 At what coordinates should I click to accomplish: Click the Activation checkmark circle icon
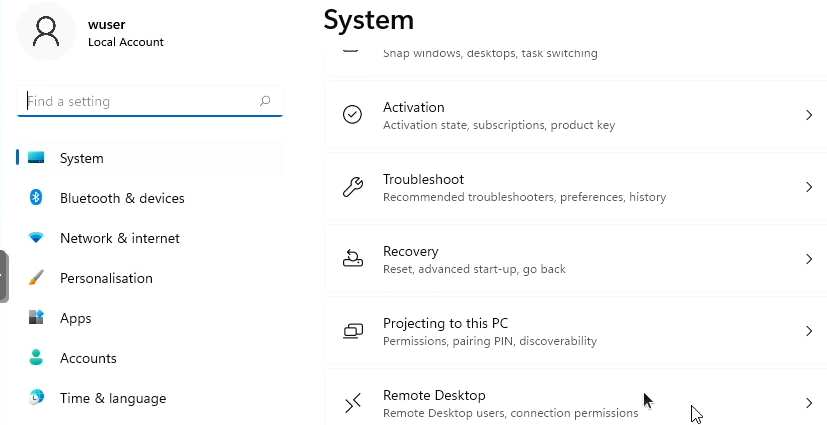click(x=353, y=115)
